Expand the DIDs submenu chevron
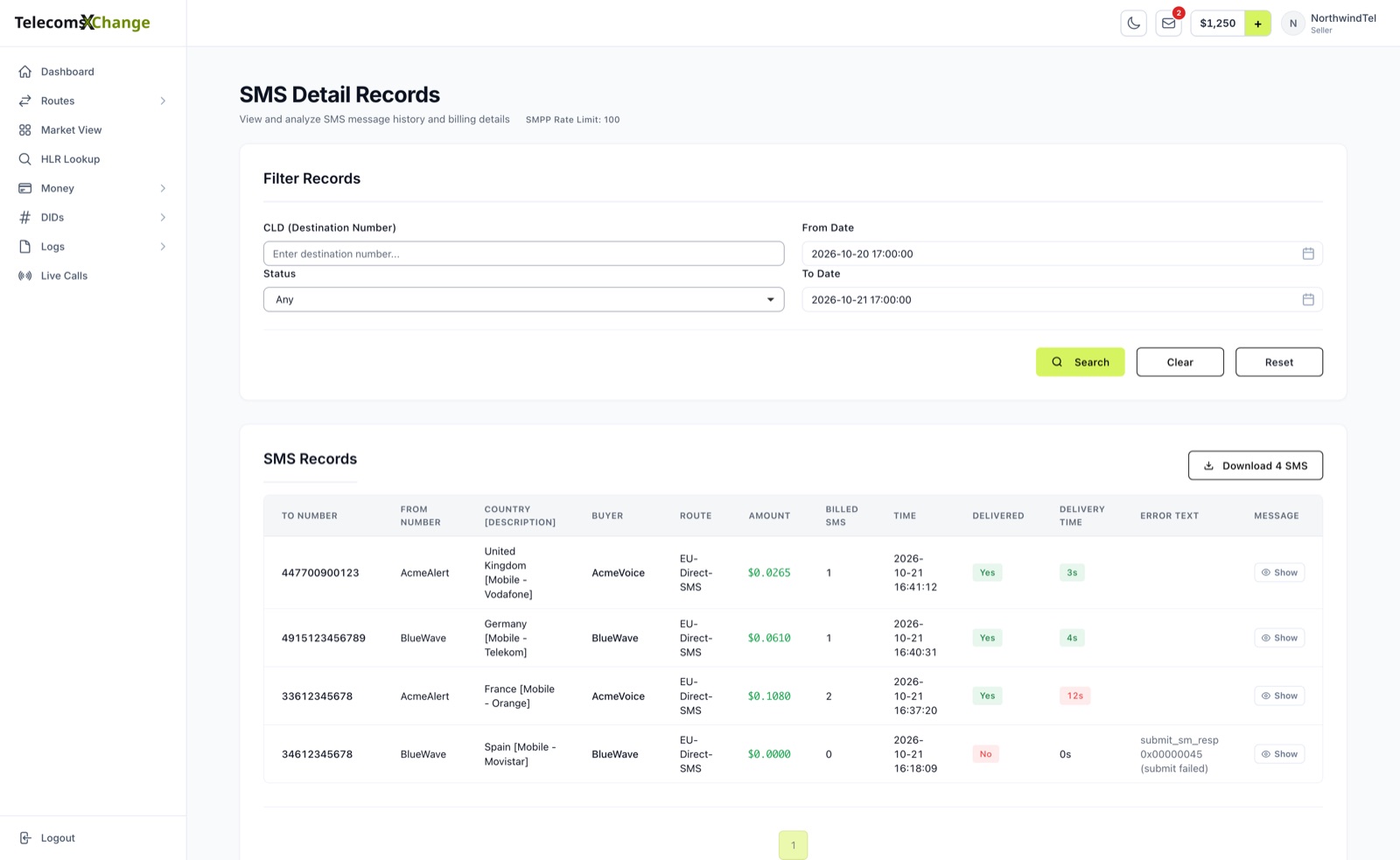The image size is (1400, 860). point(163,217)
